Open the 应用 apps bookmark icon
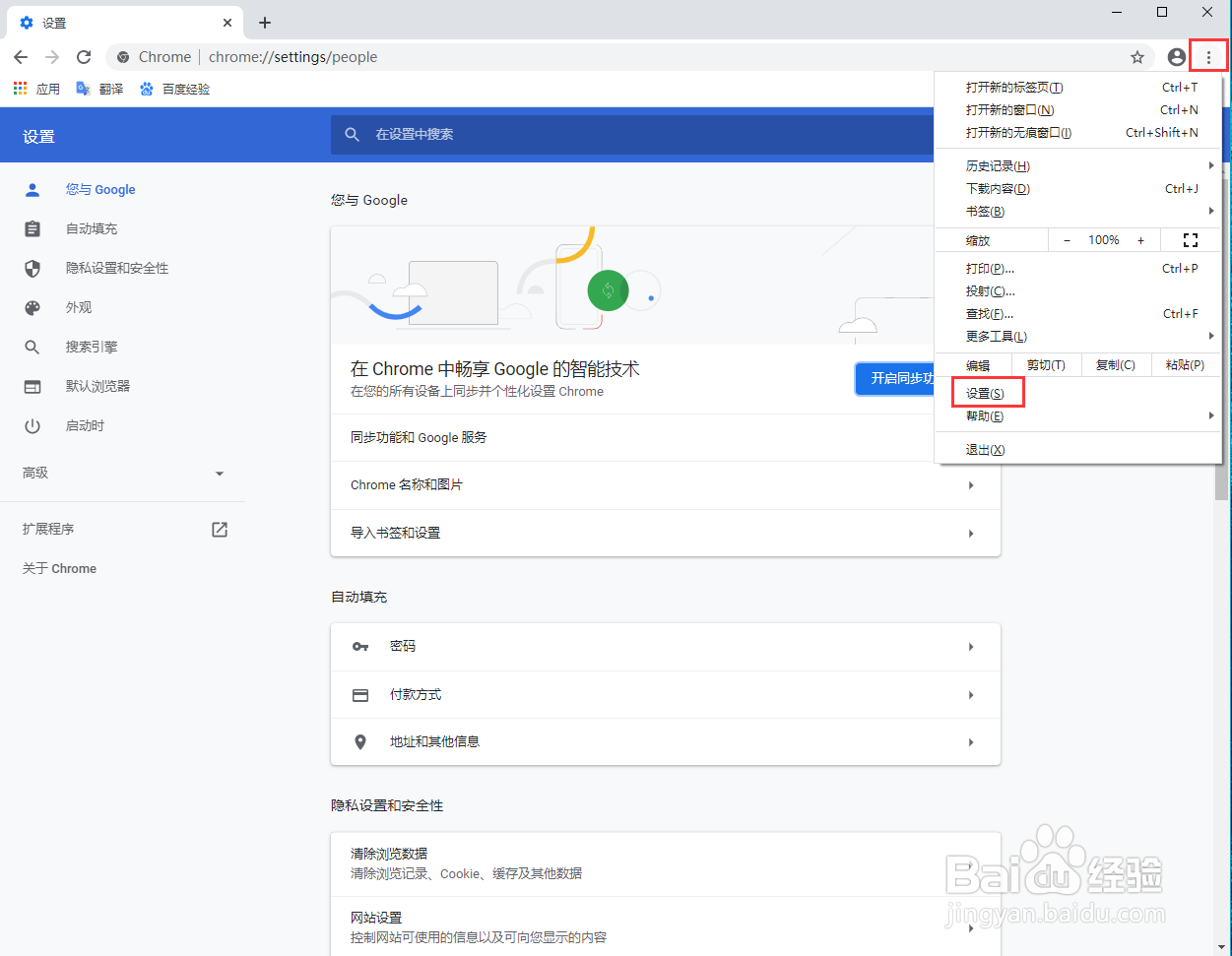Screen dimensions: 1232x956 (36, 89)
